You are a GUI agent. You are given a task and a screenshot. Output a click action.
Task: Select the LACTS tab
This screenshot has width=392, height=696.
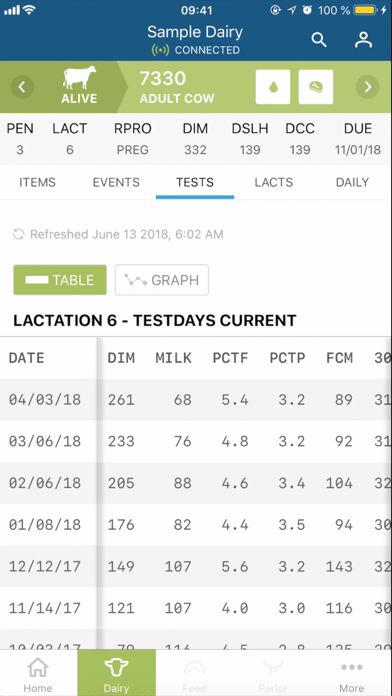[273, 182]
